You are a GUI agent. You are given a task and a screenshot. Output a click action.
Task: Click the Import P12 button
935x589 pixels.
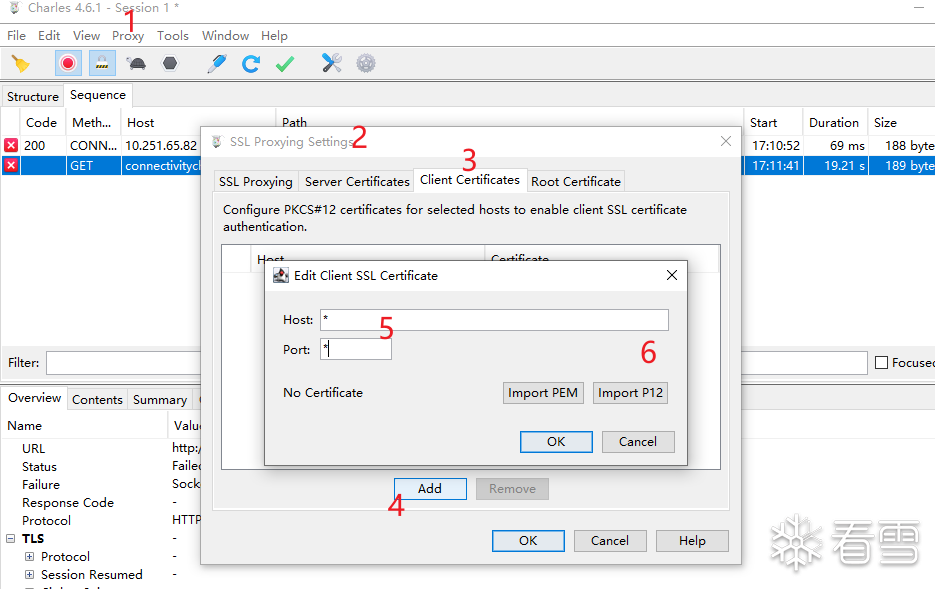click(x=630, y=393)
